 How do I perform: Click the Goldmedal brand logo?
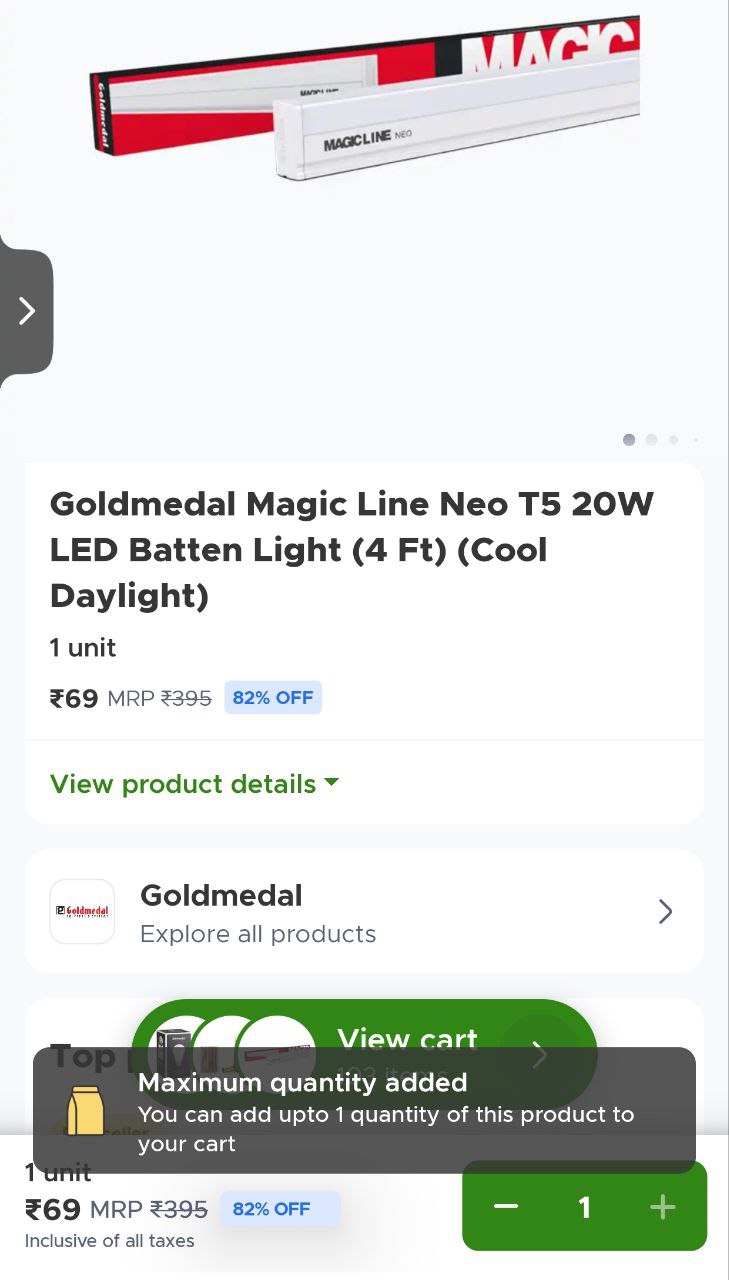82,911
